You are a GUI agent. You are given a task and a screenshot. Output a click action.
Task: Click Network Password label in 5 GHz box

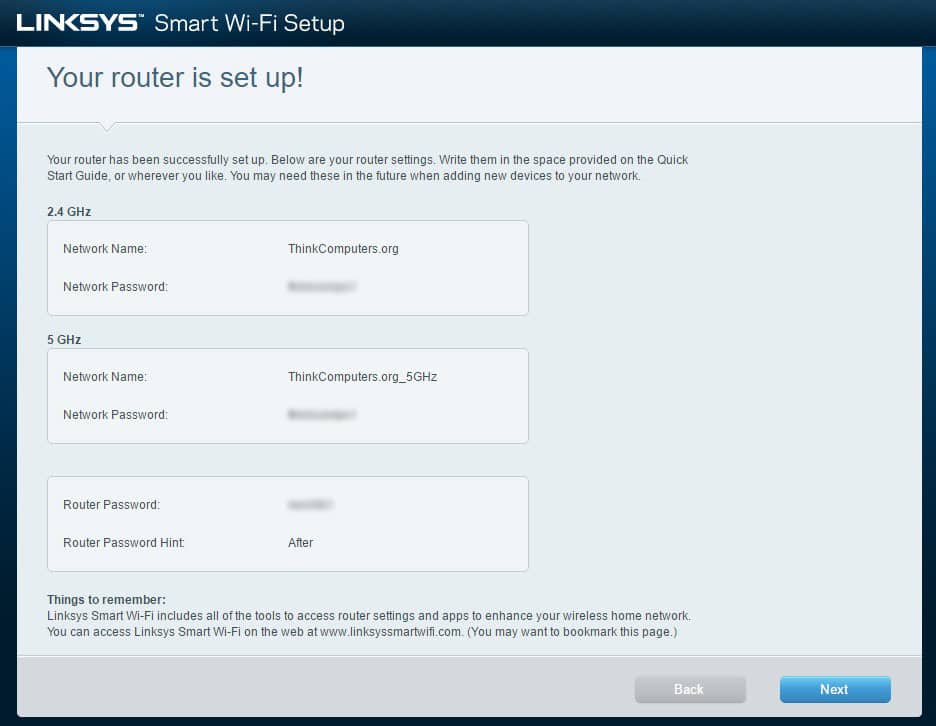pos(115,414)
